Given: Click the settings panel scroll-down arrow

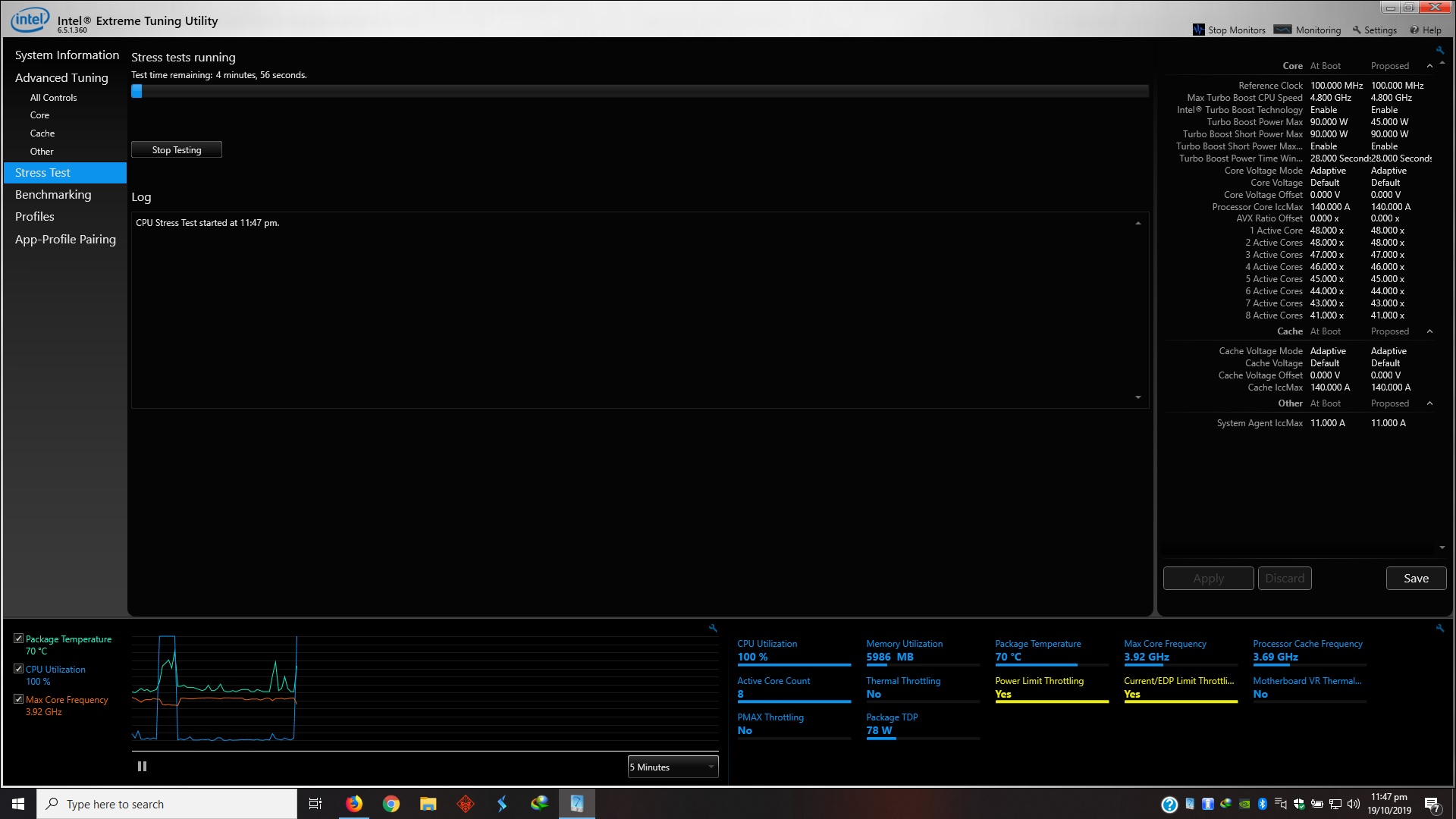Looking at the screenshot, I should pos(1442,548).
